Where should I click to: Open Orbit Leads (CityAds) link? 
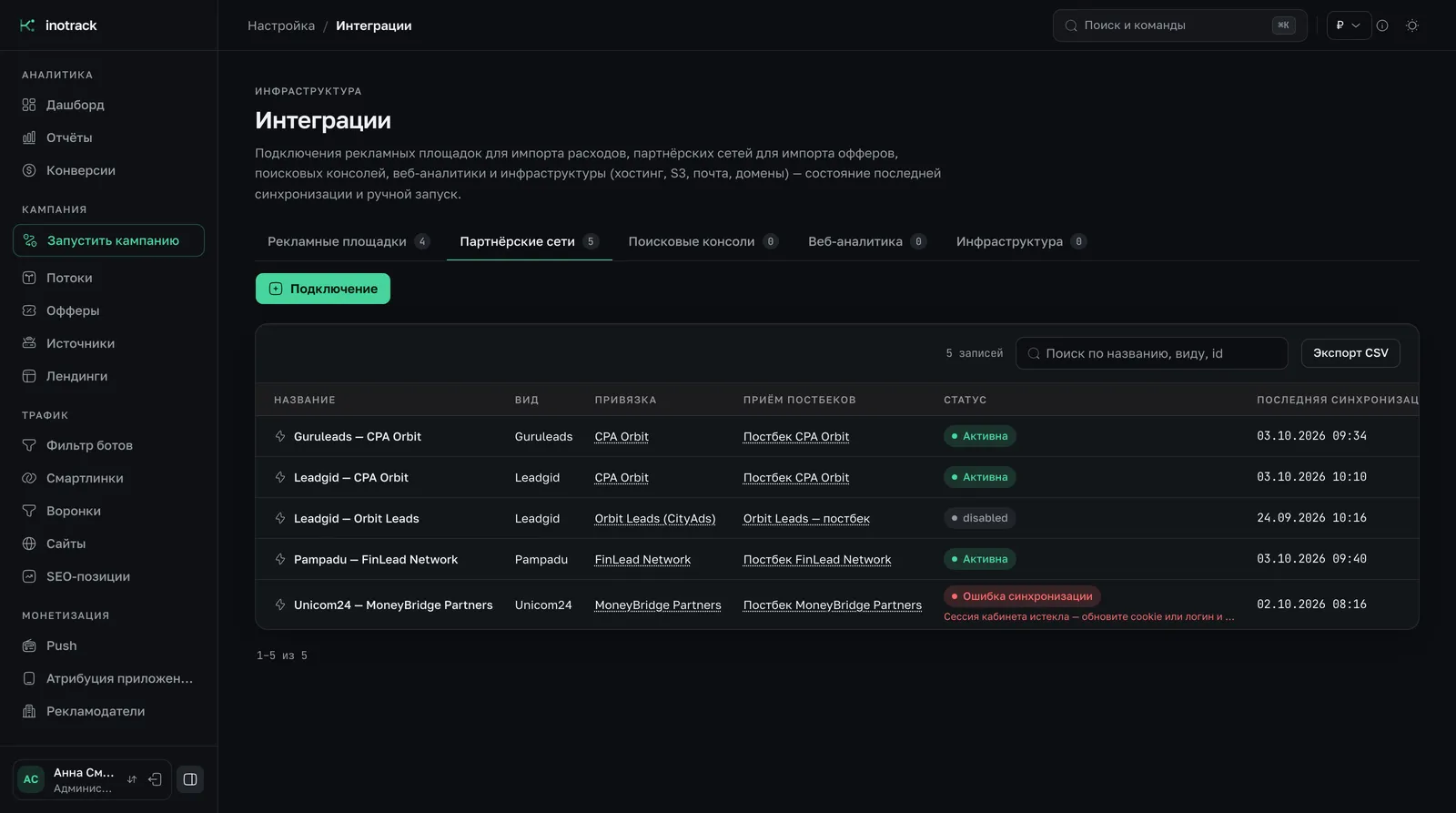[655, 518]
